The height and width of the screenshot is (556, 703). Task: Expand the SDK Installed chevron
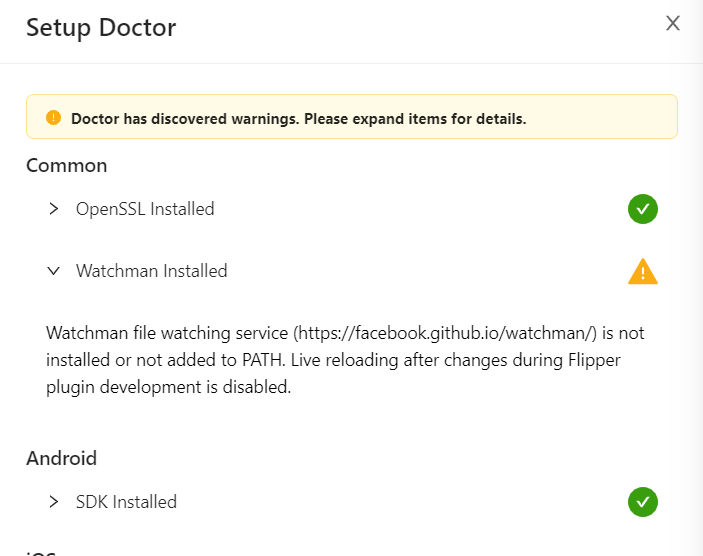54,502
